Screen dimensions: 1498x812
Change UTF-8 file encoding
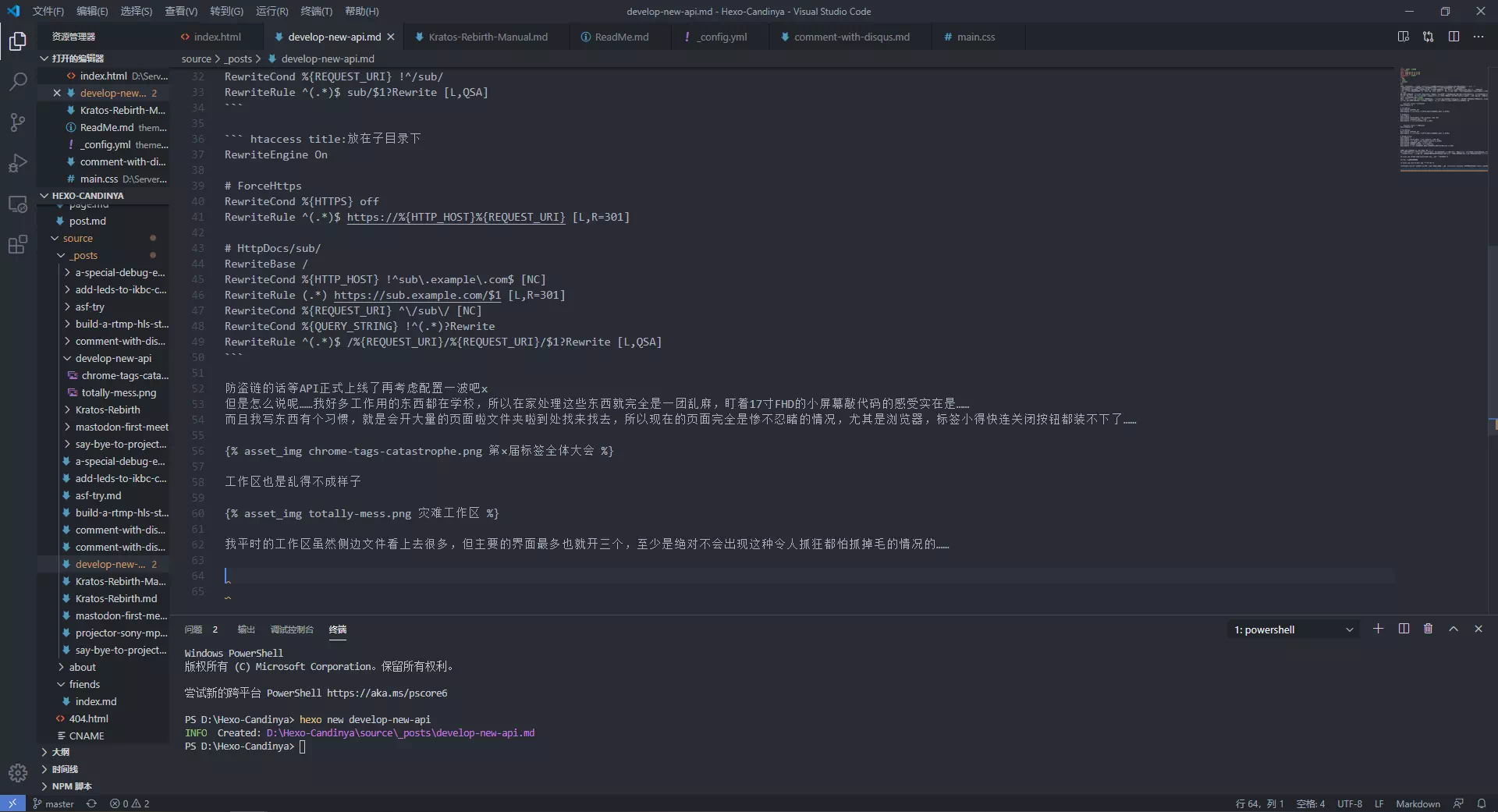1349,803
